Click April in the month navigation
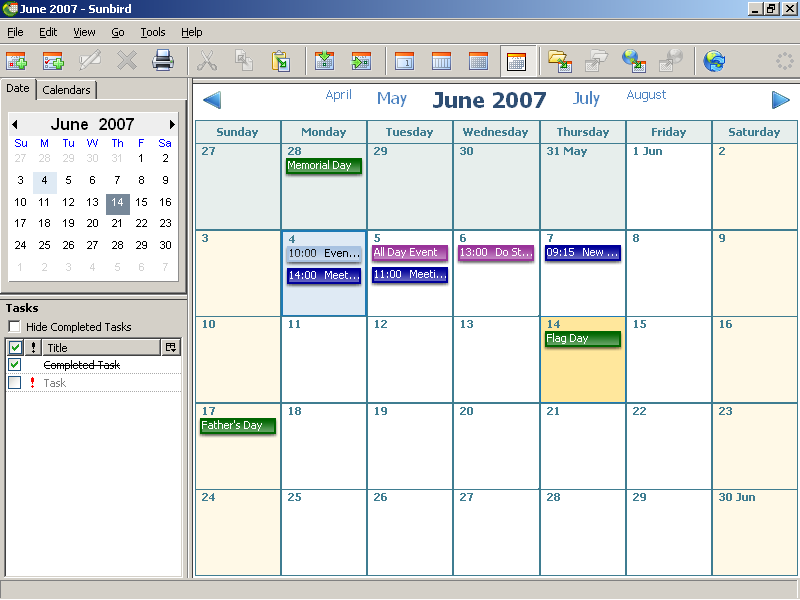The image size is (800, 600). point(339,96)
